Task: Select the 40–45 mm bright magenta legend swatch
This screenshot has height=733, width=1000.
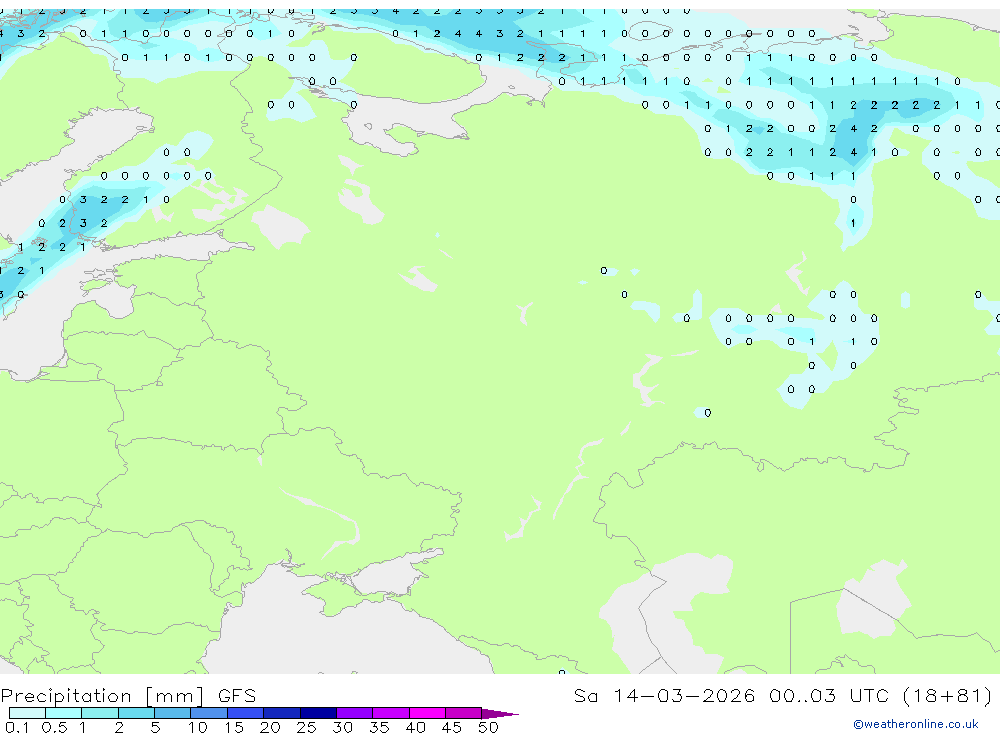Action: point(427,713)
